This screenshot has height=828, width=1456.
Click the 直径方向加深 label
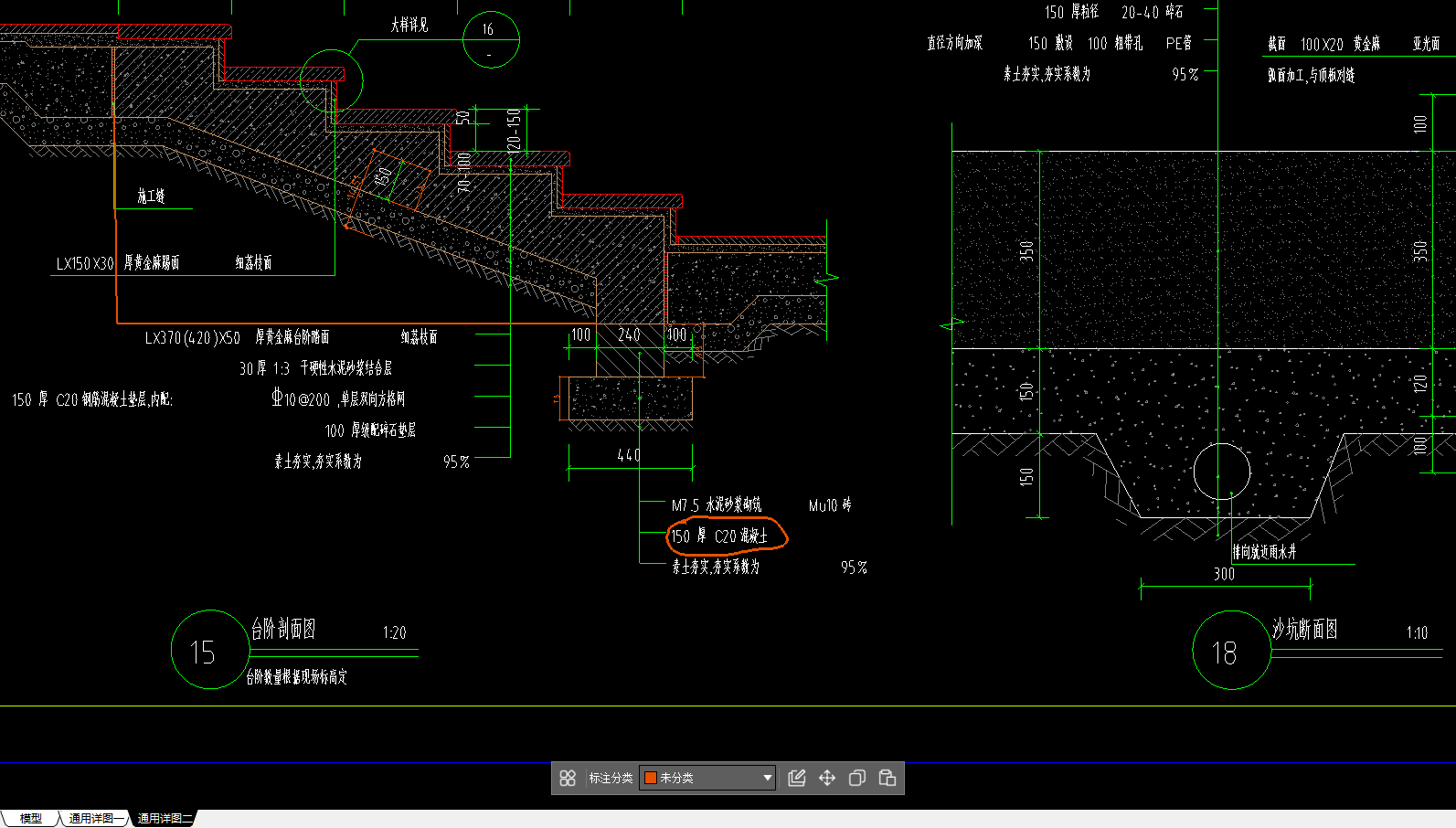[954, 43]
